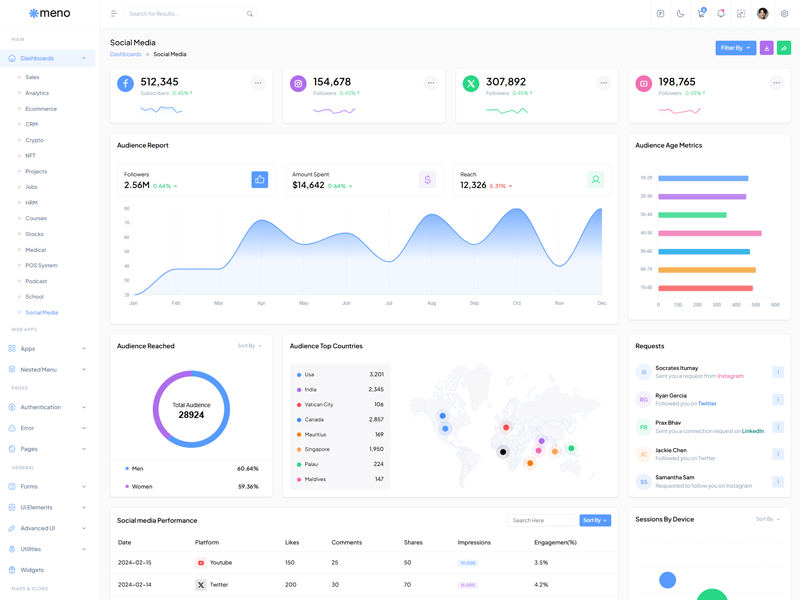Open options menu on the Instagram followers card
Viewport: 800px width, 600px height.
click(x=431, y=83)
